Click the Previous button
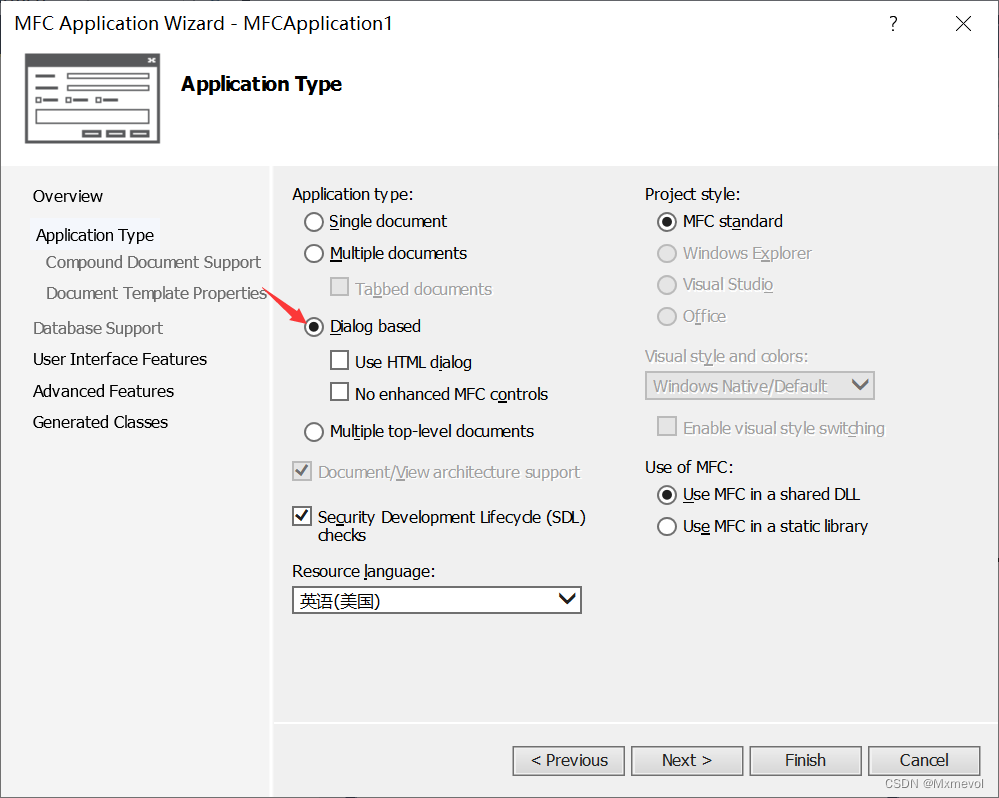The height and width of the screenshot is (798, 999). [x=568, y=760]
